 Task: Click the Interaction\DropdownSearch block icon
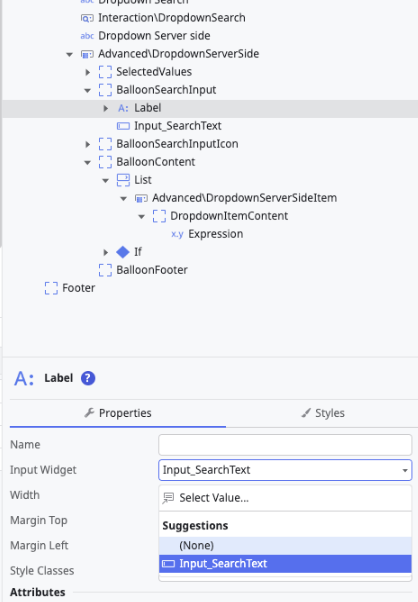(x=87, y=18)
